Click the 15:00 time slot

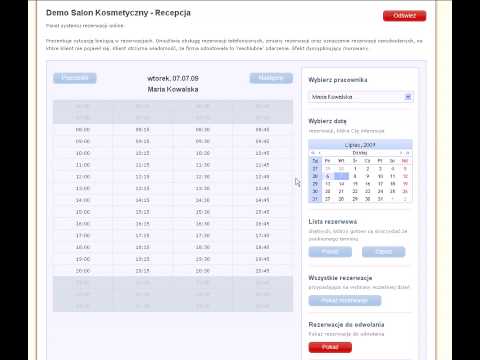83,212
